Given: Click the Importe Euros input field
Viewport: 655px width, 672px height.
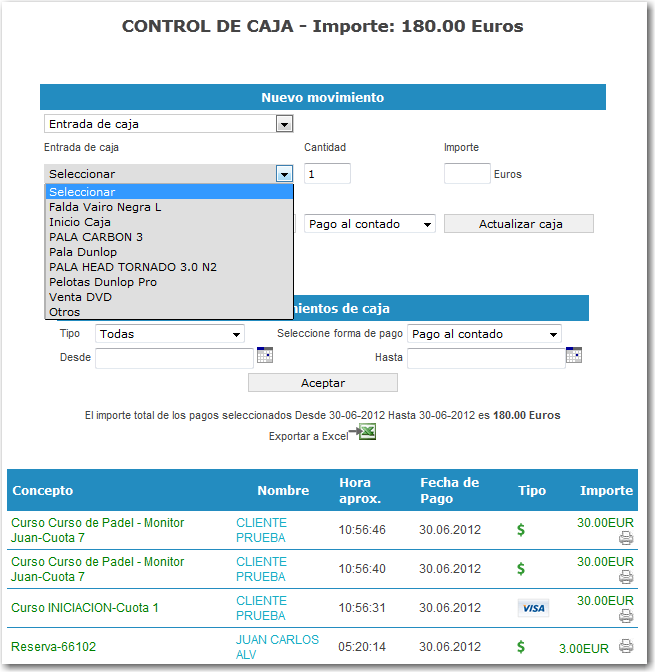Looking at the screenshot, I should click(x=467, y=174).
